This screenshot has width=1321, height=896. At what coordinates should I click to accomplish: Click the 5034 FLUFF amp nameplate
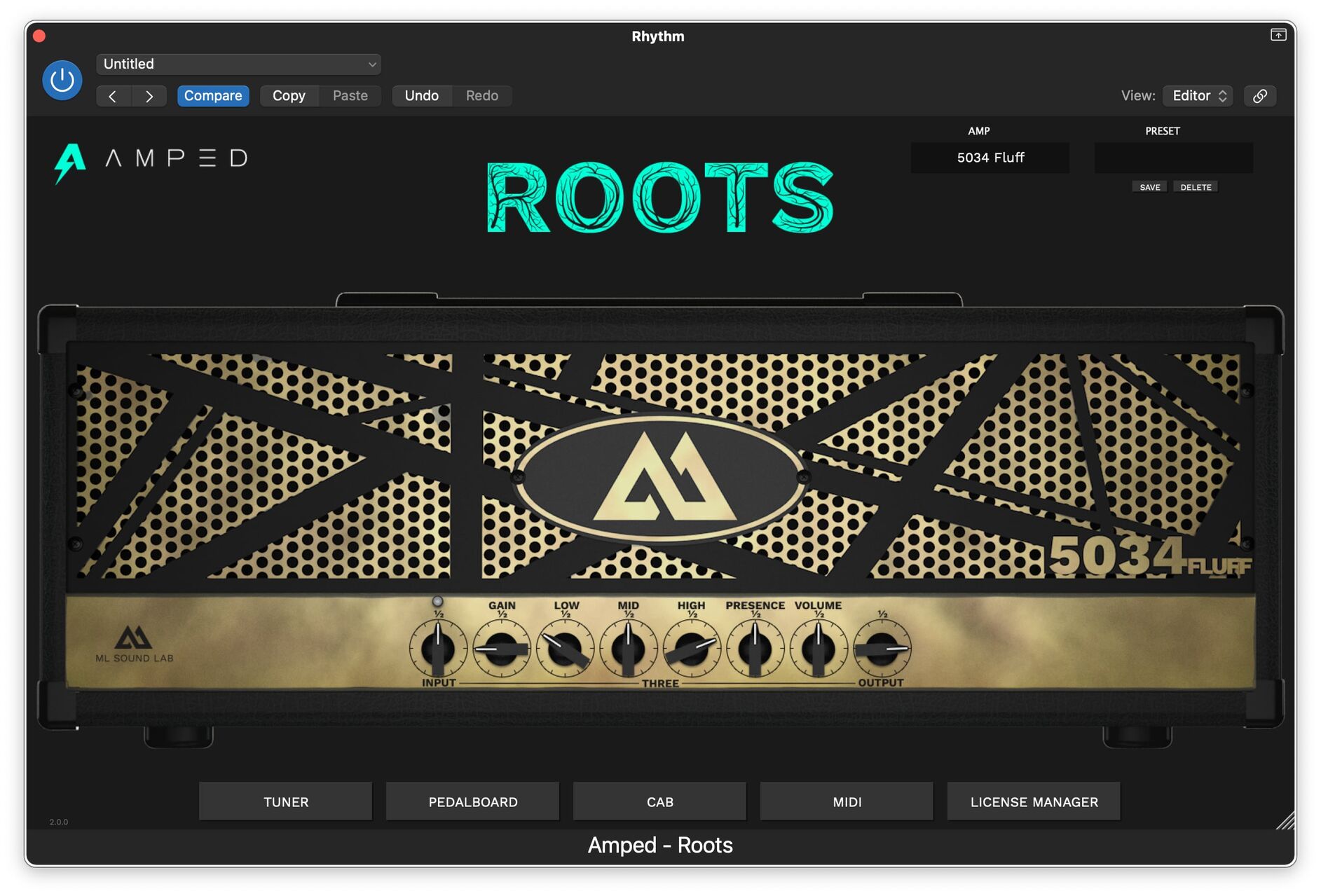tap(1149, 558)
